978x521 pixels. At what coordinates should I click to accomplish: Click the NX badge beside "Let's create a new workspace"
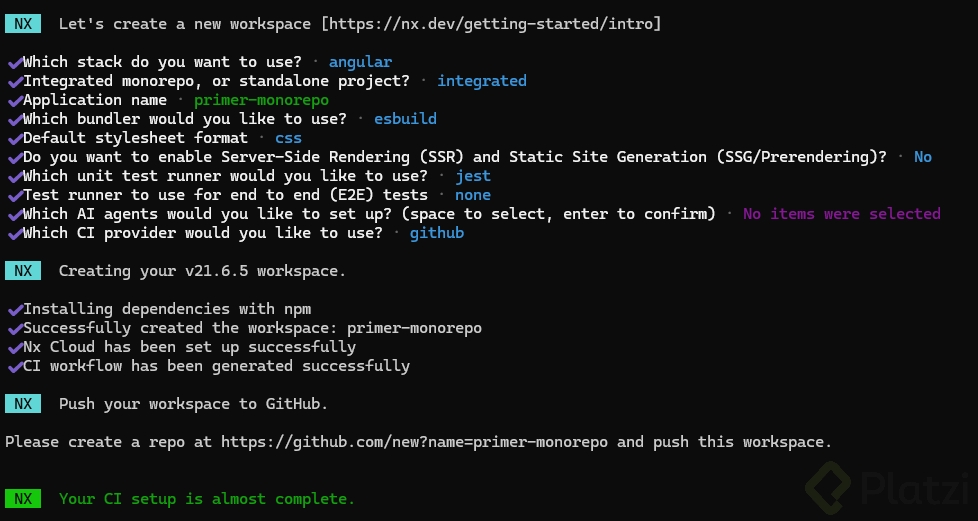[23, 23]
